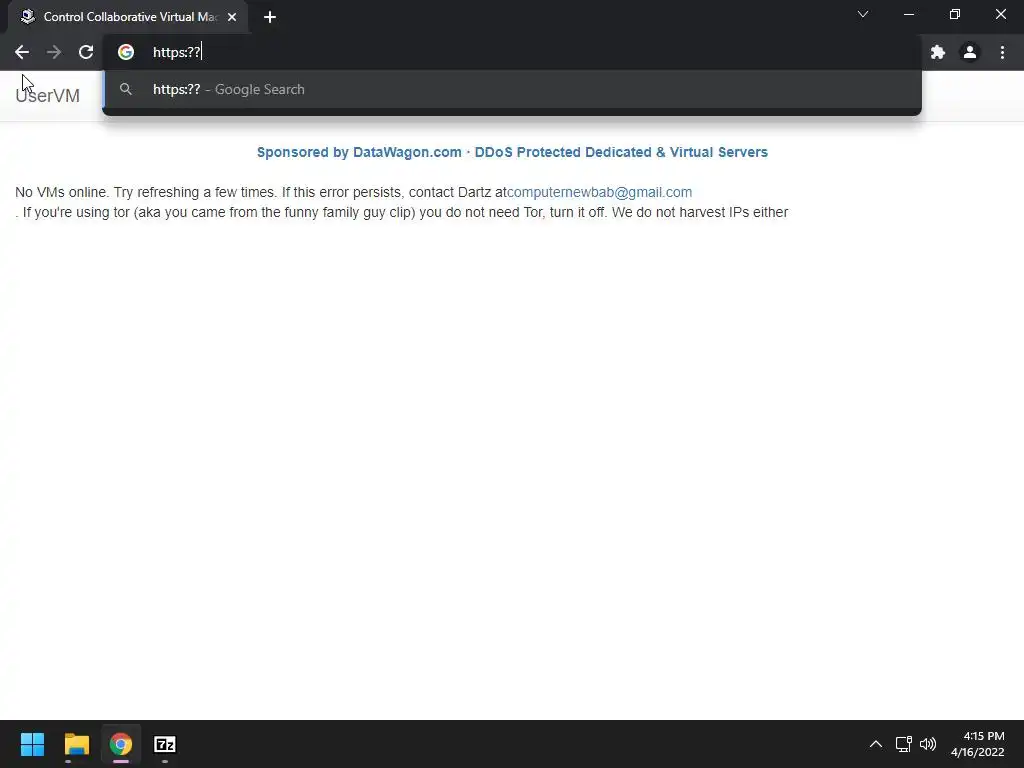Viewport: 1024px width, 768px height.
Task: Open File Explorer from the taskbar
Action: click(76, 744)
